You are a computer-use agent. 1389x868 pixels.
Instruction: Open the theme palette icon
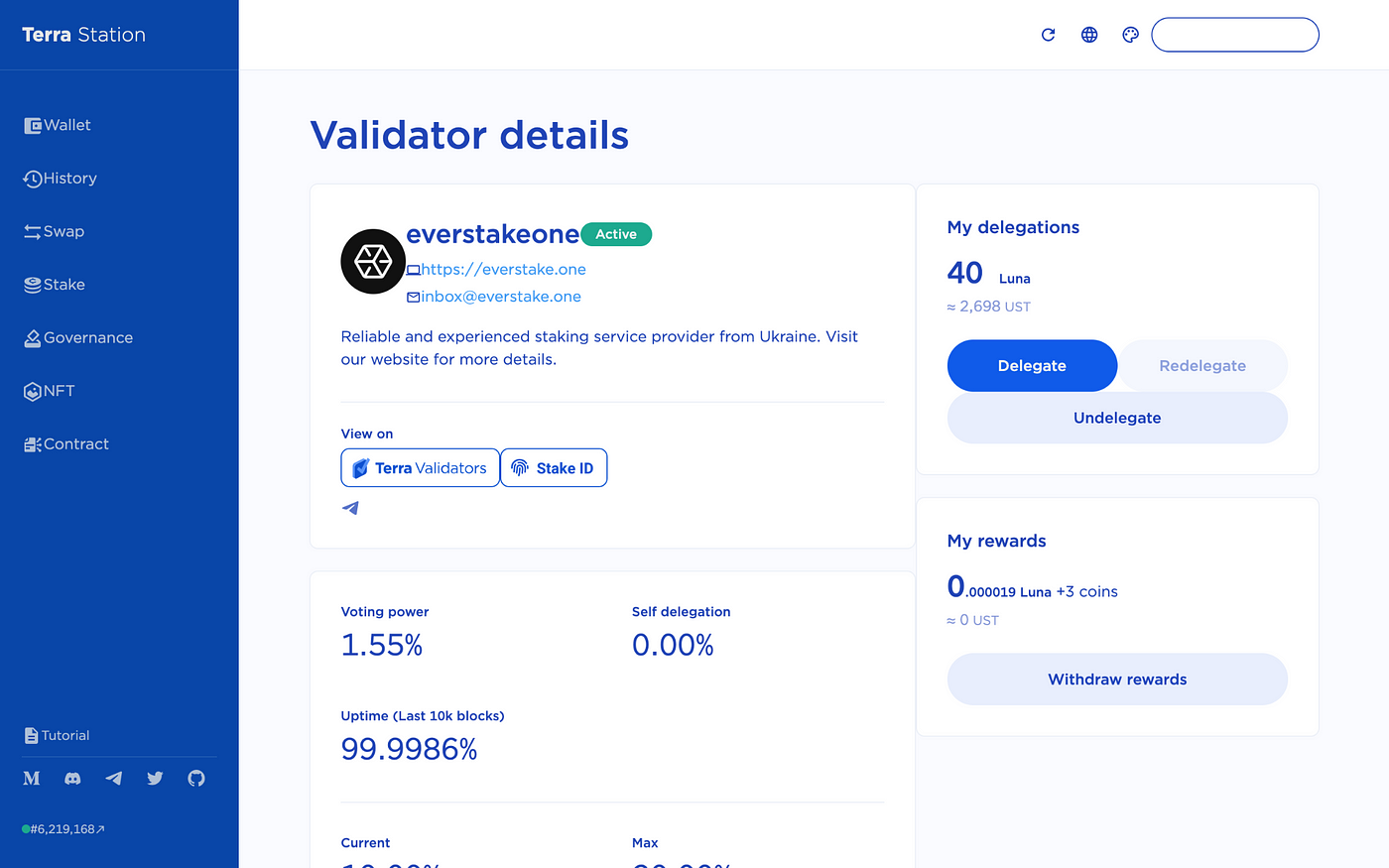click(x=1130, y=35)
